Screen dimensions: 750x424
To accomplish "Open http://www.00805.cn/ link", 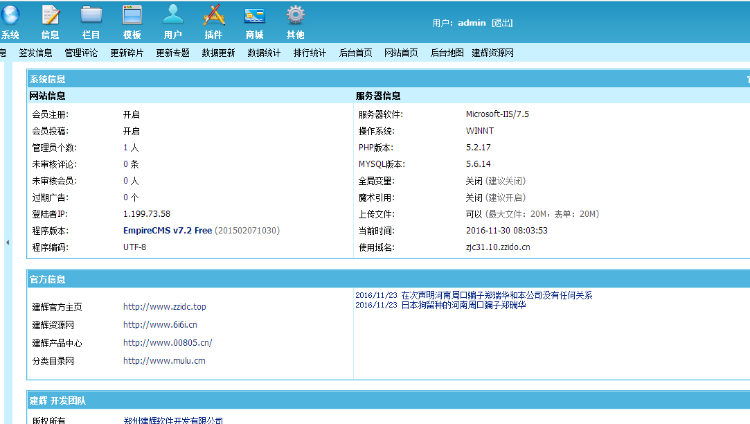I will point(168,343).
